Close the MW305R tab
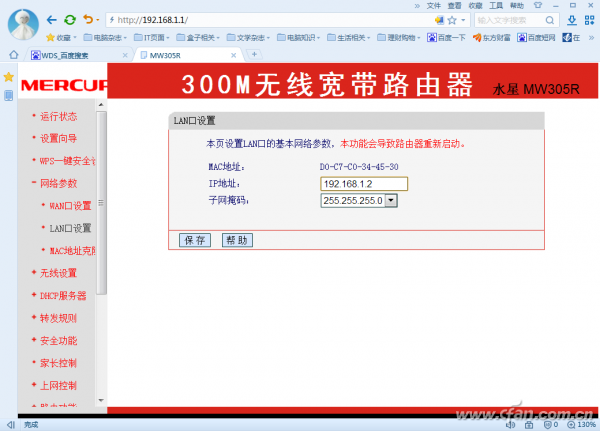This screenshot has height=431, width=600. point(233,56)
